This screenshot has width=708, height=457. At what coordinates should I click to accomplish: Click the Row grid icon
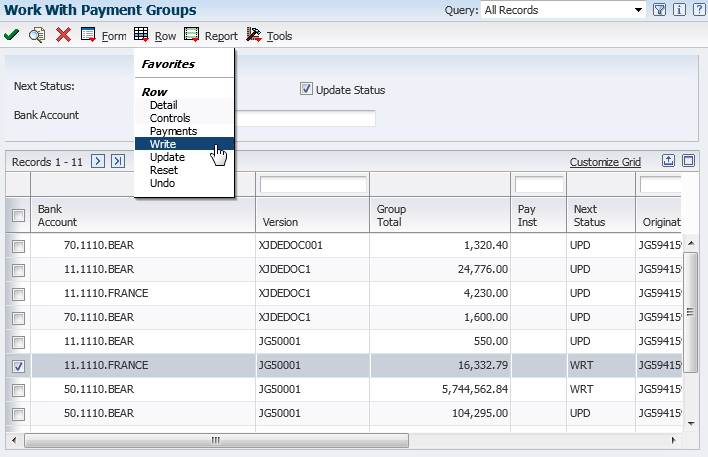click(141, 35)
